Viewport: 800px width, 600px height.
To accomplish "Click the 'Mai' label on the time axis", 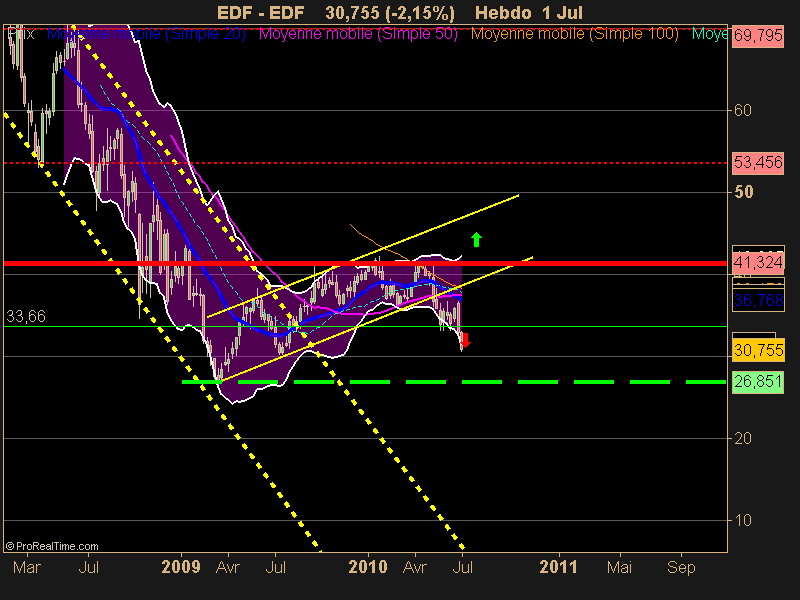I will point(619,567).
